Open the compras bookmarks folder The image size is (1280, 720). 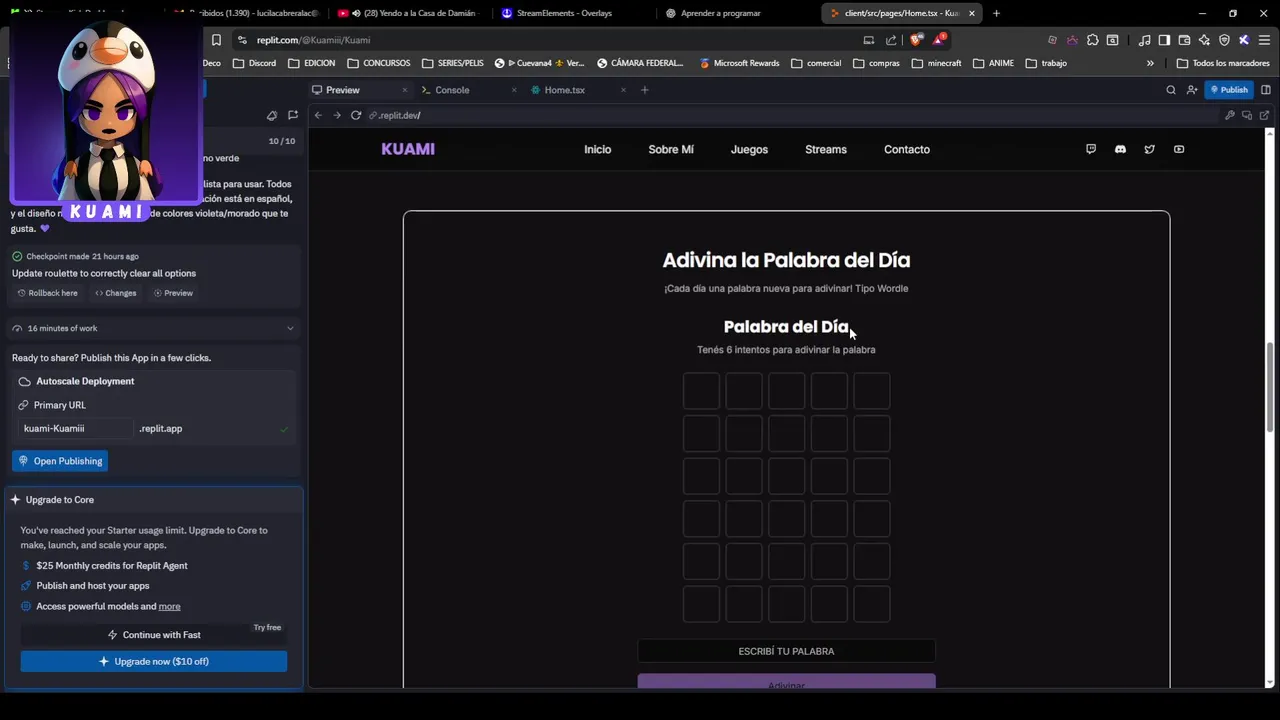tap(876, 63)
